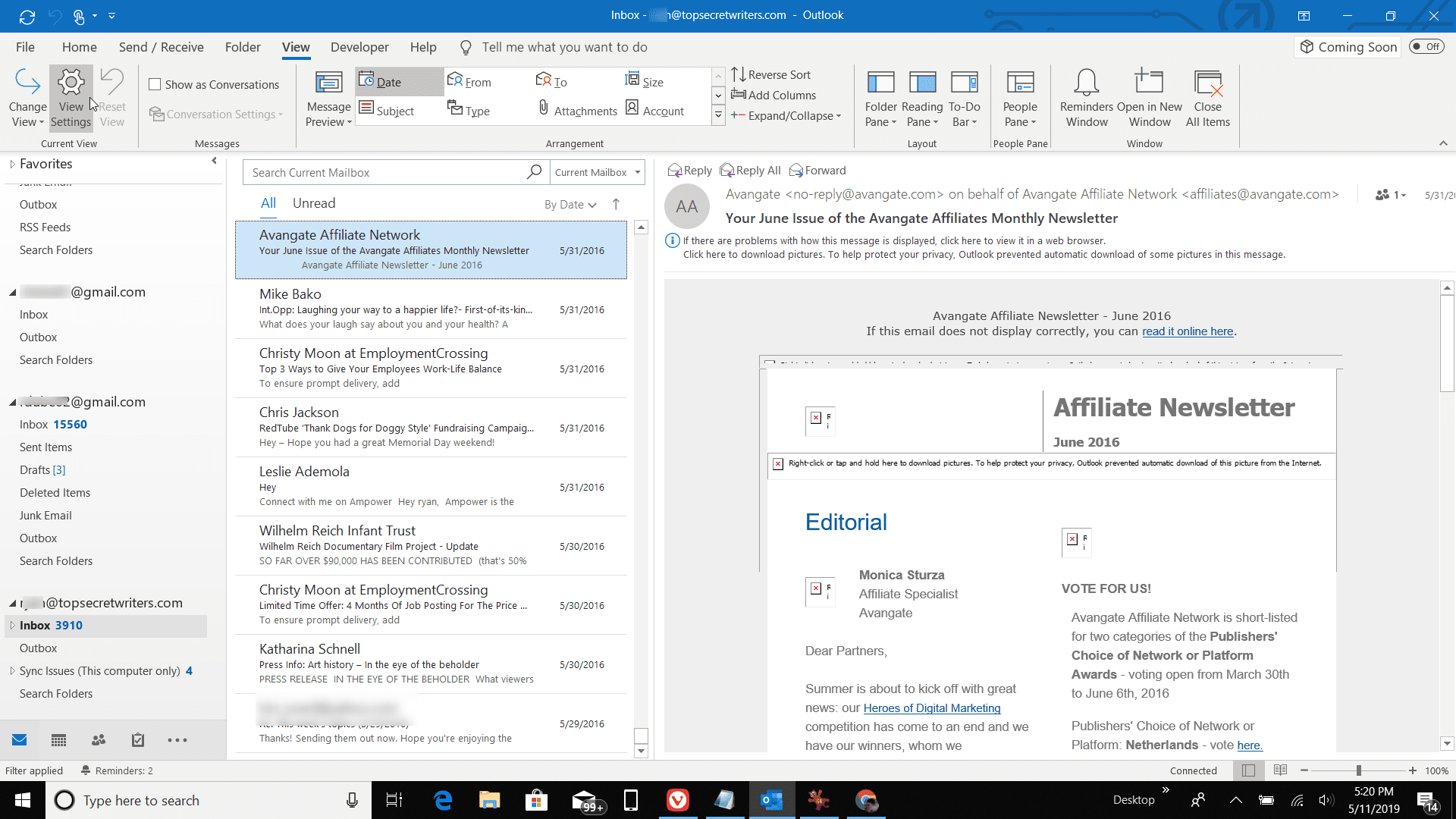Open the Send / Receive menu
The height and width of the screenshot is (819, 1456).
(161, 47)
